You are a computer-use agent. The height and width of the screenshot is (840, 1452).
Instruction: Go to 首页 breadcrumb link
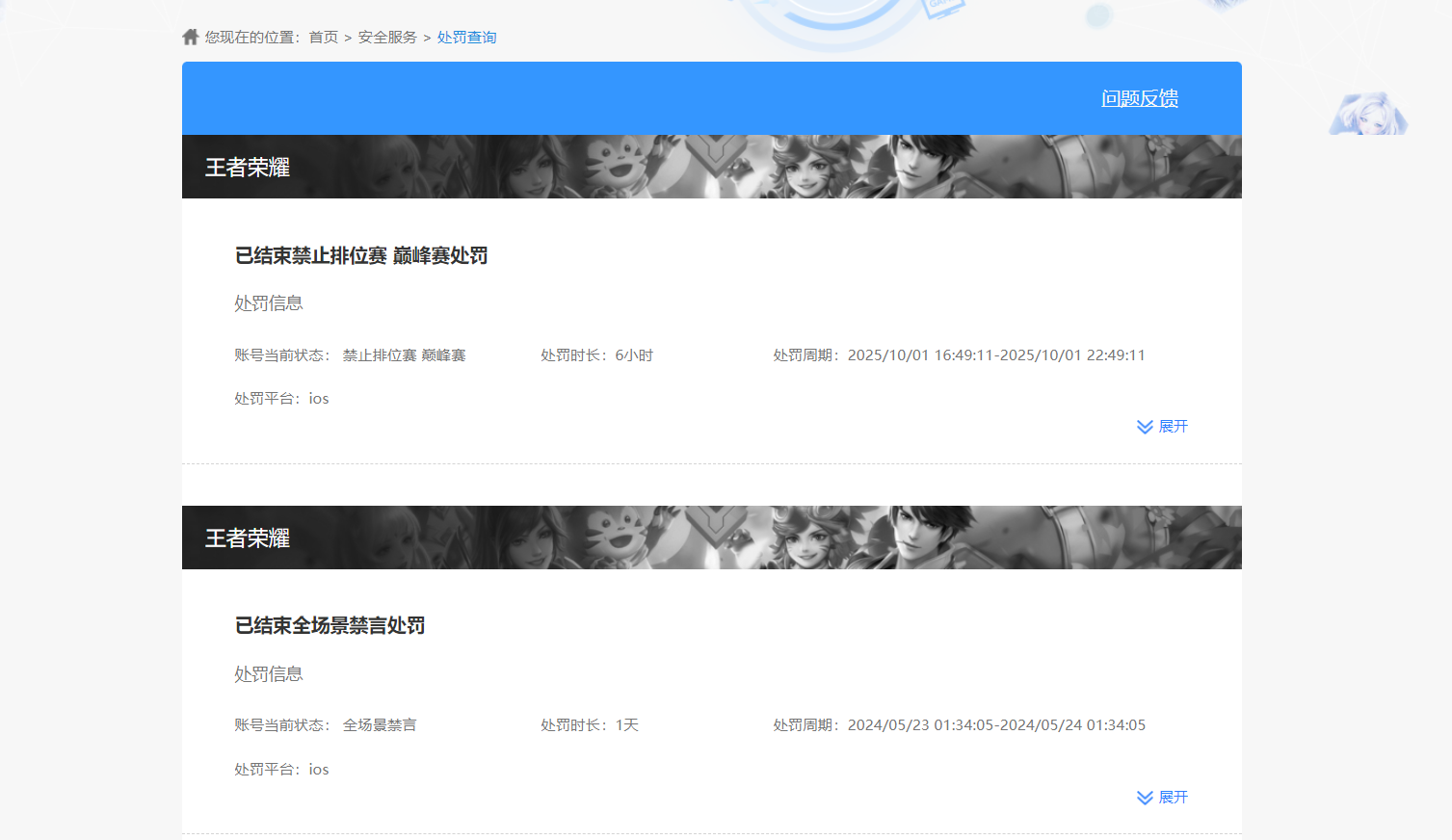click(324, 38)
